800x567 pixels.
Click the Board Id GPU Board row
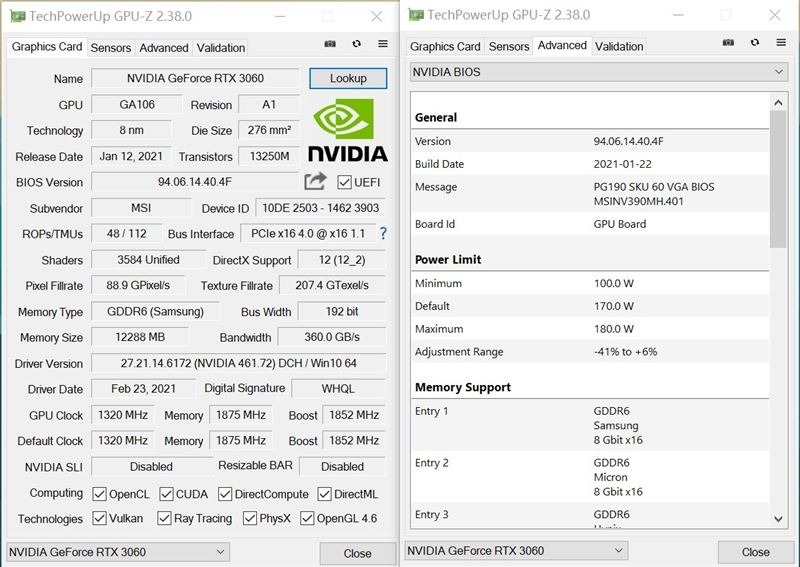(590, 224)
